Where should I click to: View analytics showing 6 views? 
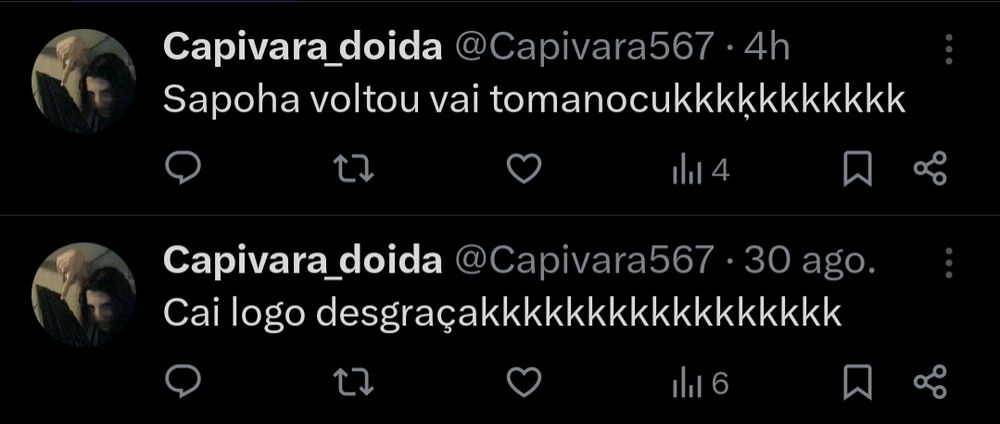click(x=701, y=383)
